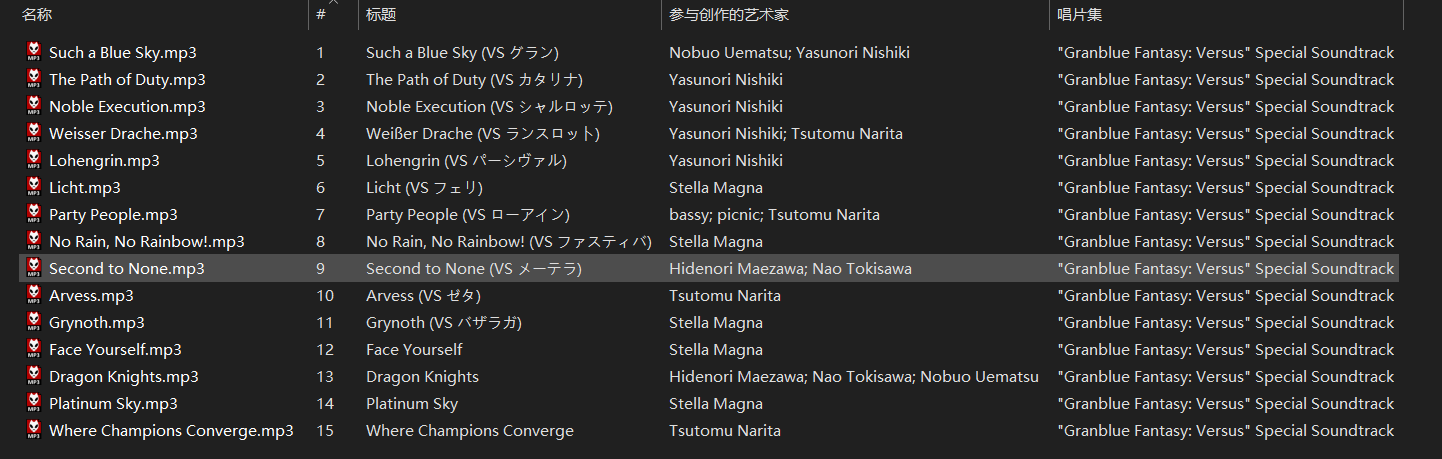This screenshot has height=459, width=1442.
Task: Click the MP3 icon for Face Yourself.mp3
Action: tap(33, 349)
